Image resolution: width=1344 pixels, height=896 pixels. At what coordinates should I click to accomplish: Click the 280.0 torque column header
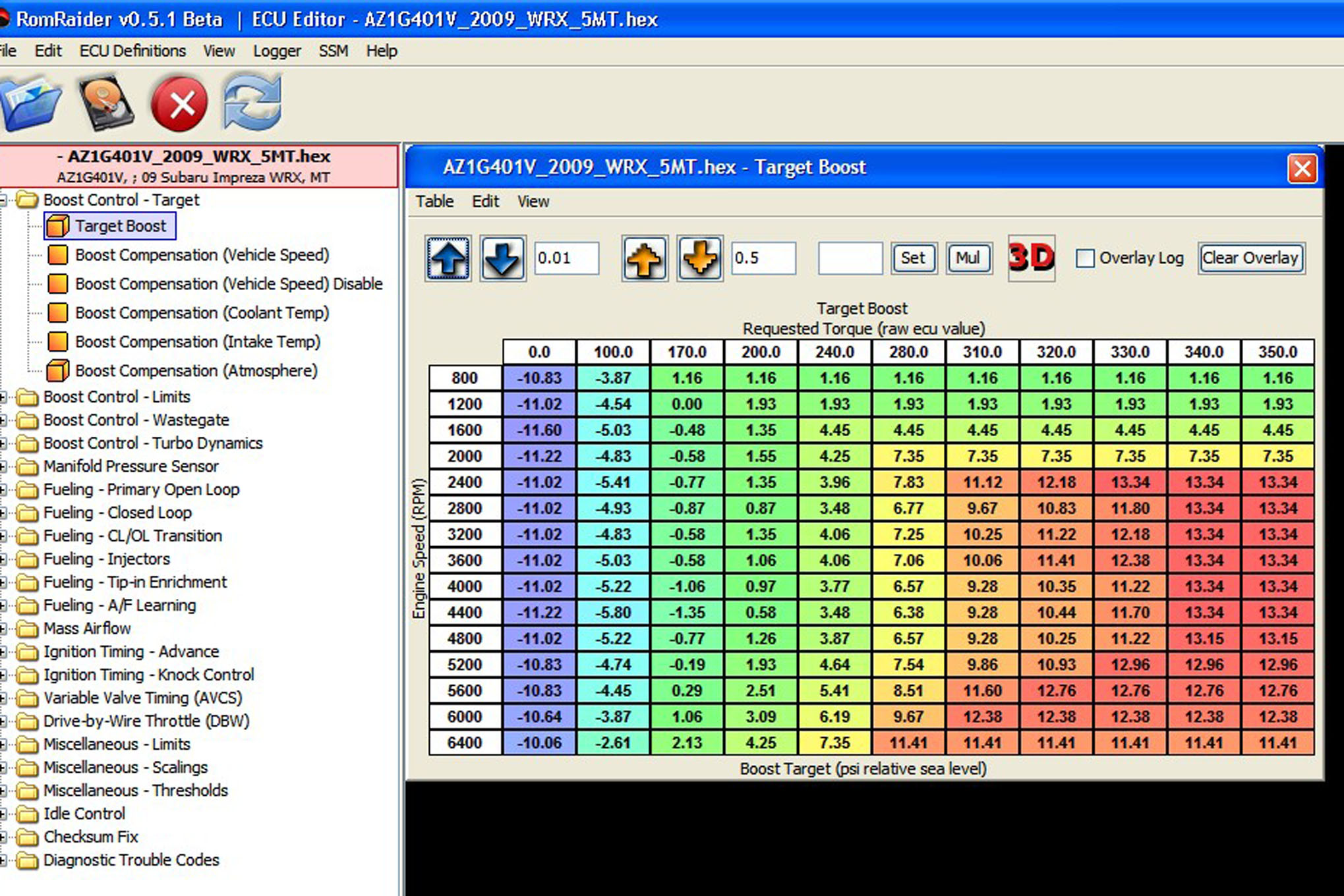pyautogui.click(x=908, y=352)
